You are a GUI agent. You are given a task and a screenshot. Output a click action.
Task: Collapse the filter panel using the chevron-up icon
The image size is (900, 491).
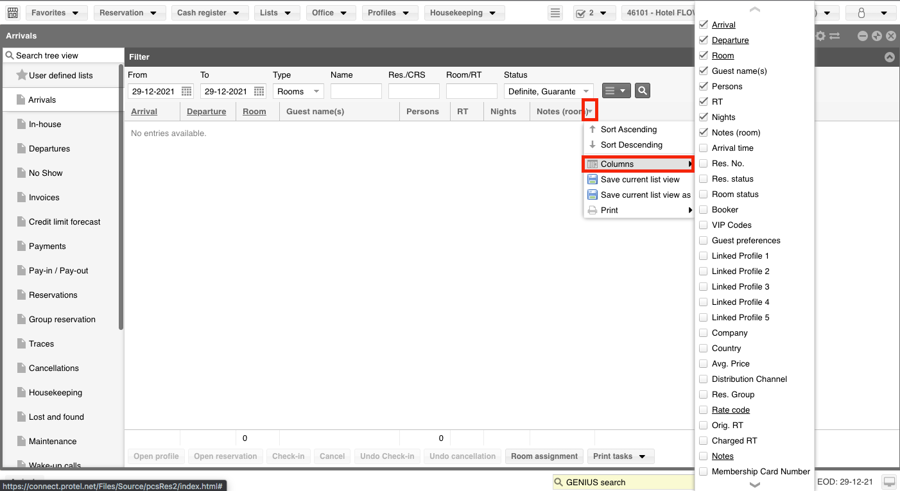[x=889, y=57]
